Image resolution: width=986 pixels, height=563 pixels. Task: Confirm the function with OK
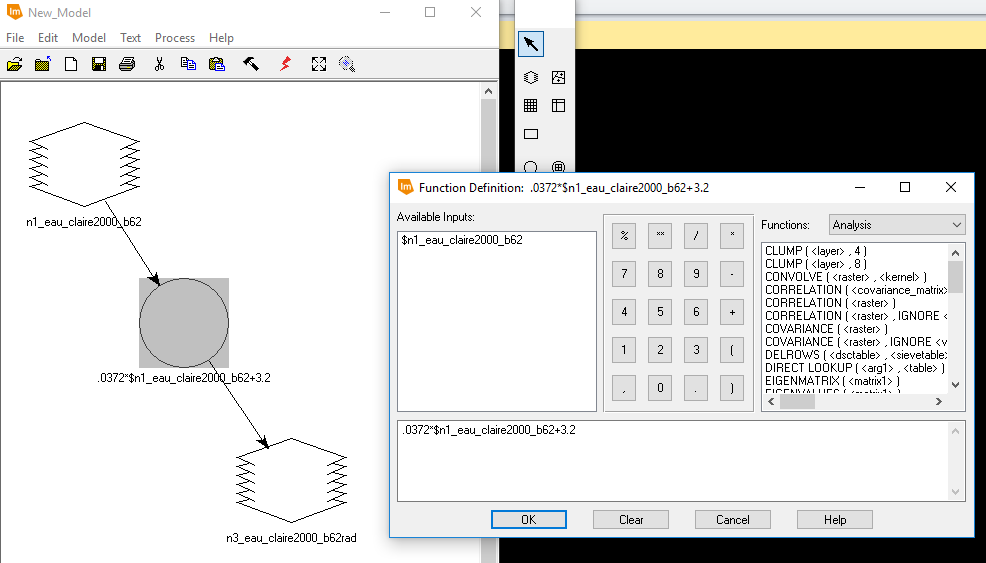pos(529,520)
